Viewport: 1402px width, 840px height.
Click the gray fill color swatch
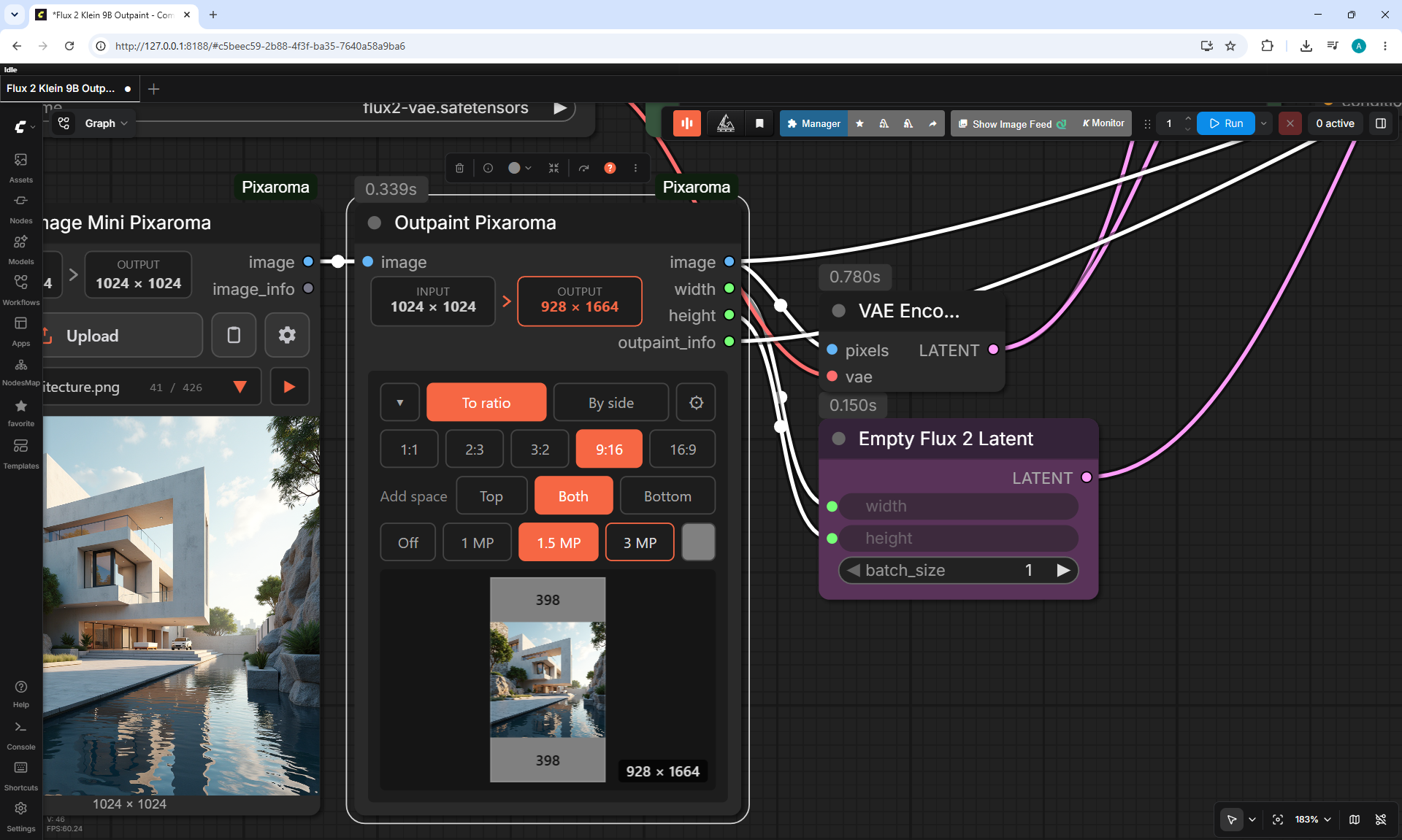click(698, 542)
